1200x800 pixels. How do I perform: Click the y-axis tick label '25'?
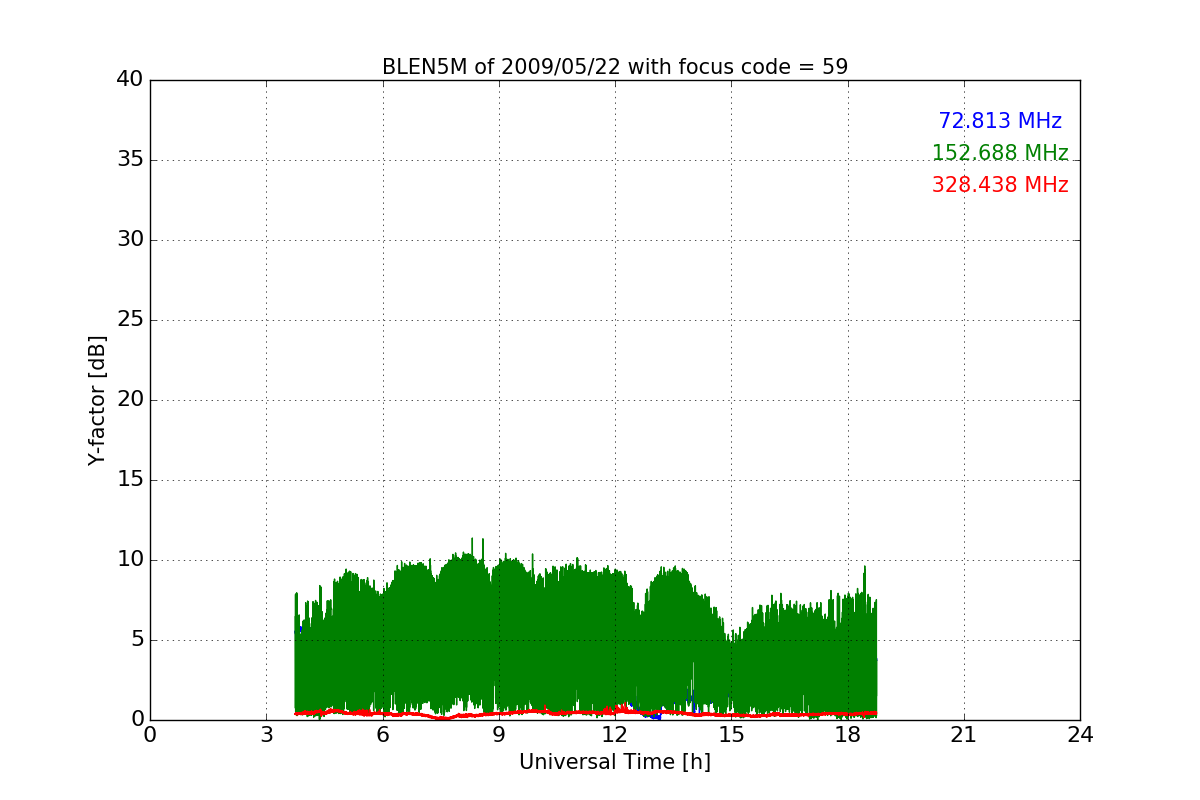pyautogui.click(x=130, y=320)
